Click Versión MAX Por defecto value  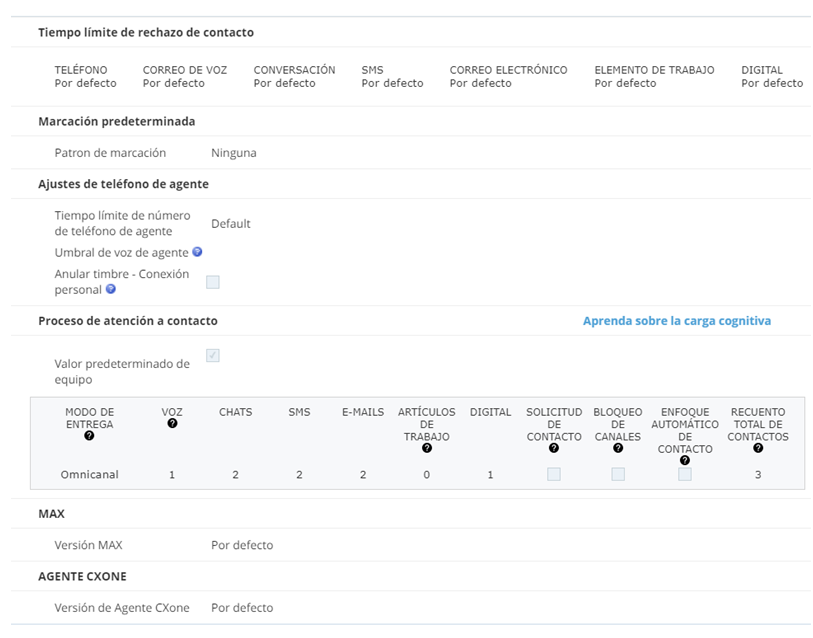point(242,545)
